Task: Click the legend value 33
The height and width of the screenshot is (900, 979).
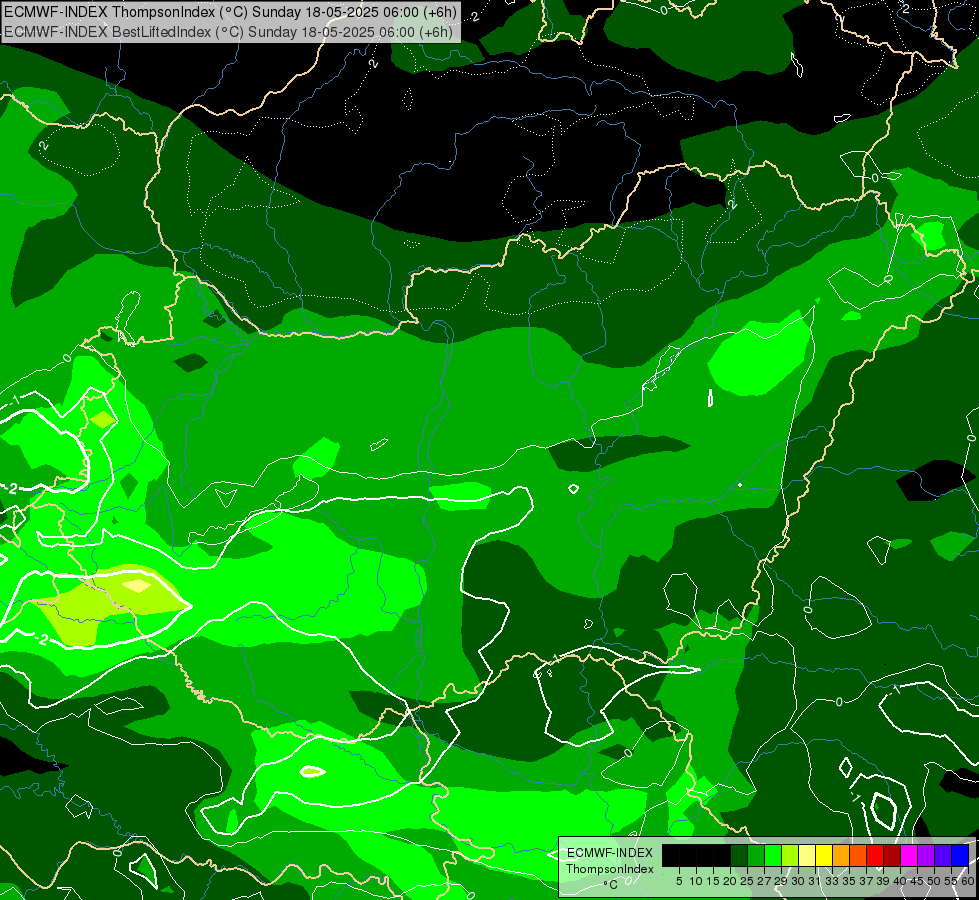Action: click(x=832, y=881)
